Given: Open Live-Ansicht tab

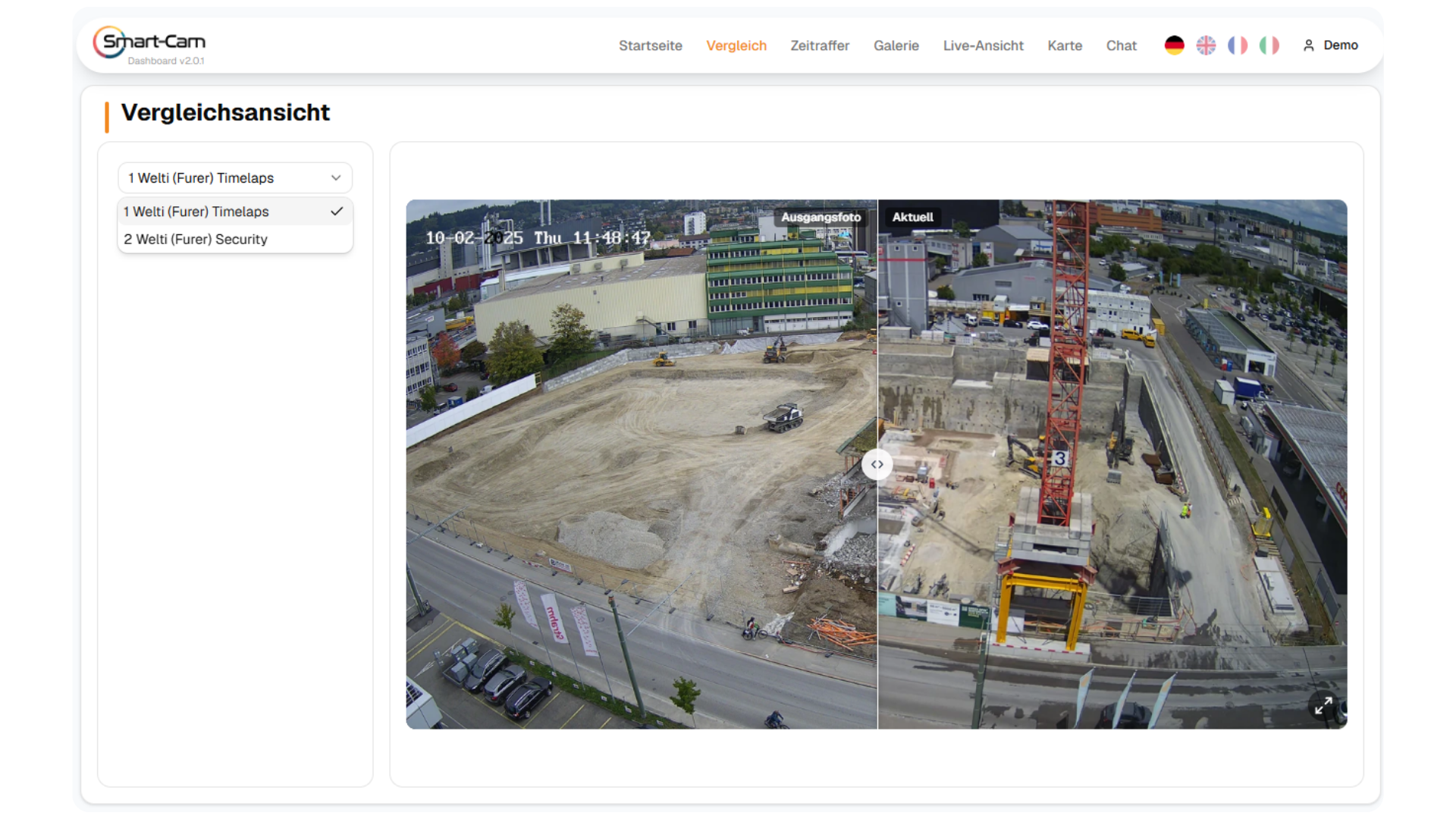Looking at the screenshot, I should (984, 45).
